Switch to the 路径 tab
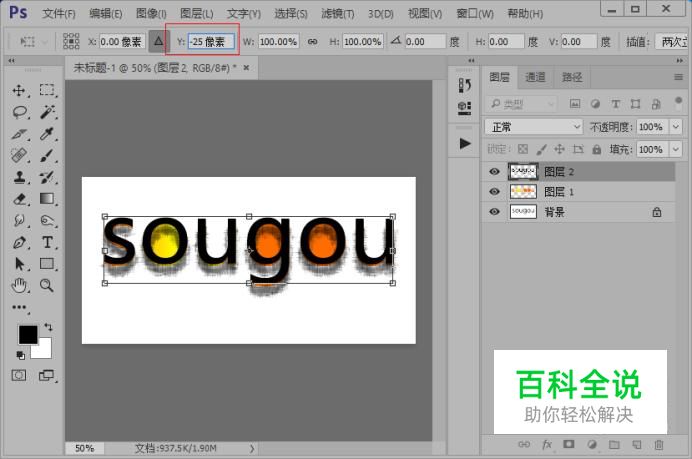The width and height of the screenshot is (692, 459). coord(572,78)
